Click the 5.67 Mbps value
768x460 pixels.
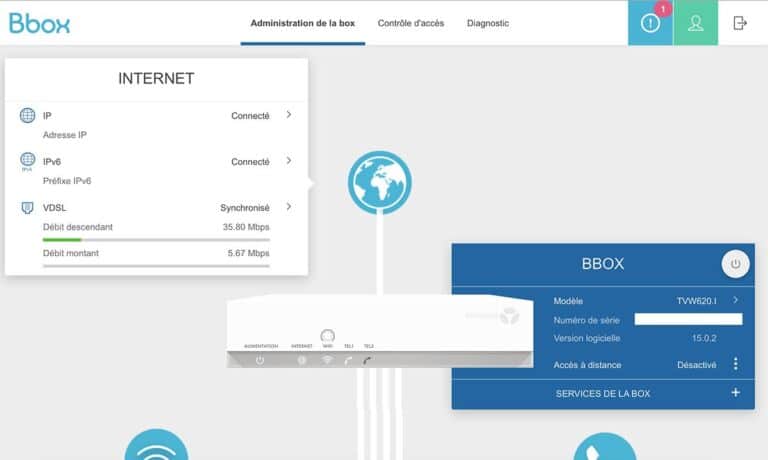(248, 253)
